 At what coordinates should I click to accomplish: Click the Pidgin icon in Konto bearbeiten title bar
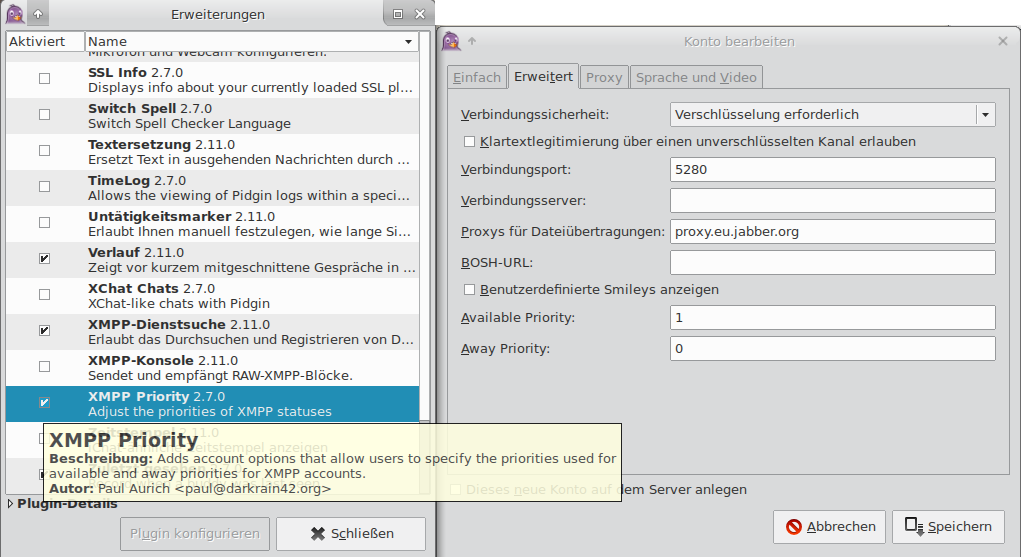(451, 41)
